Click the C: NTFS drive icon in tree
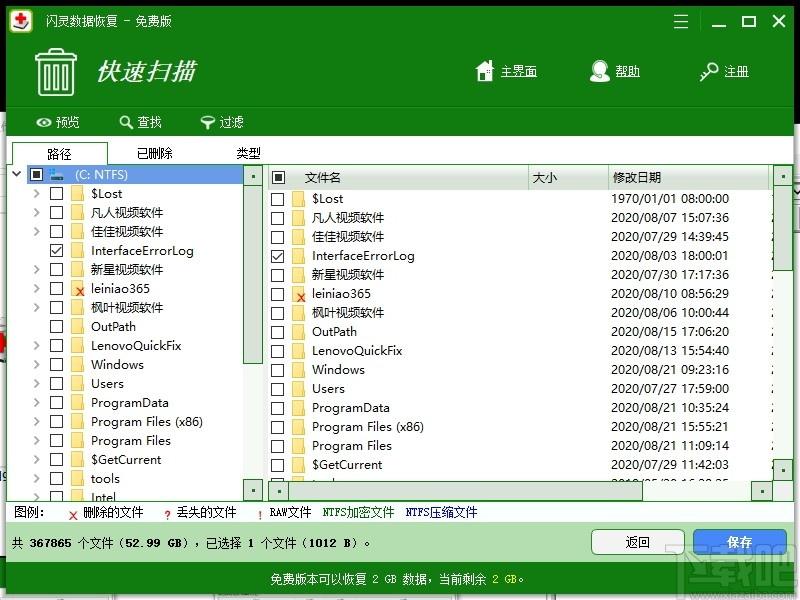800x600 pixels. click(57, 175)
